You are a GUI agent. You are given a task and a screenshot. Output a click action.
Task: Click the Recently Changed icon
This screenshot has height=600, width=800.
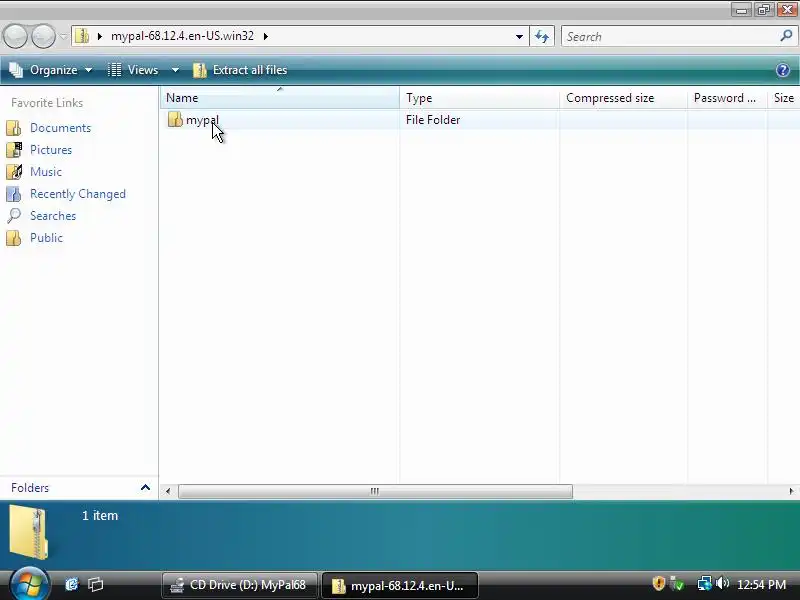click(x=14, y=194)
